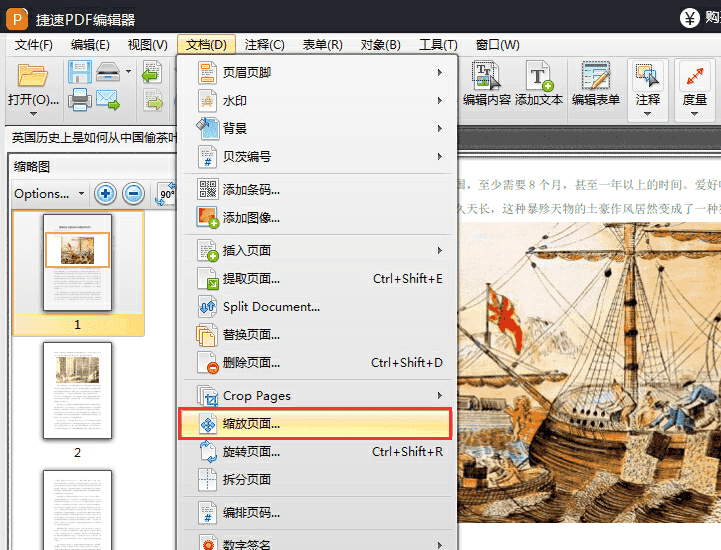Click the Add Text tool icon

coord(539,76)
